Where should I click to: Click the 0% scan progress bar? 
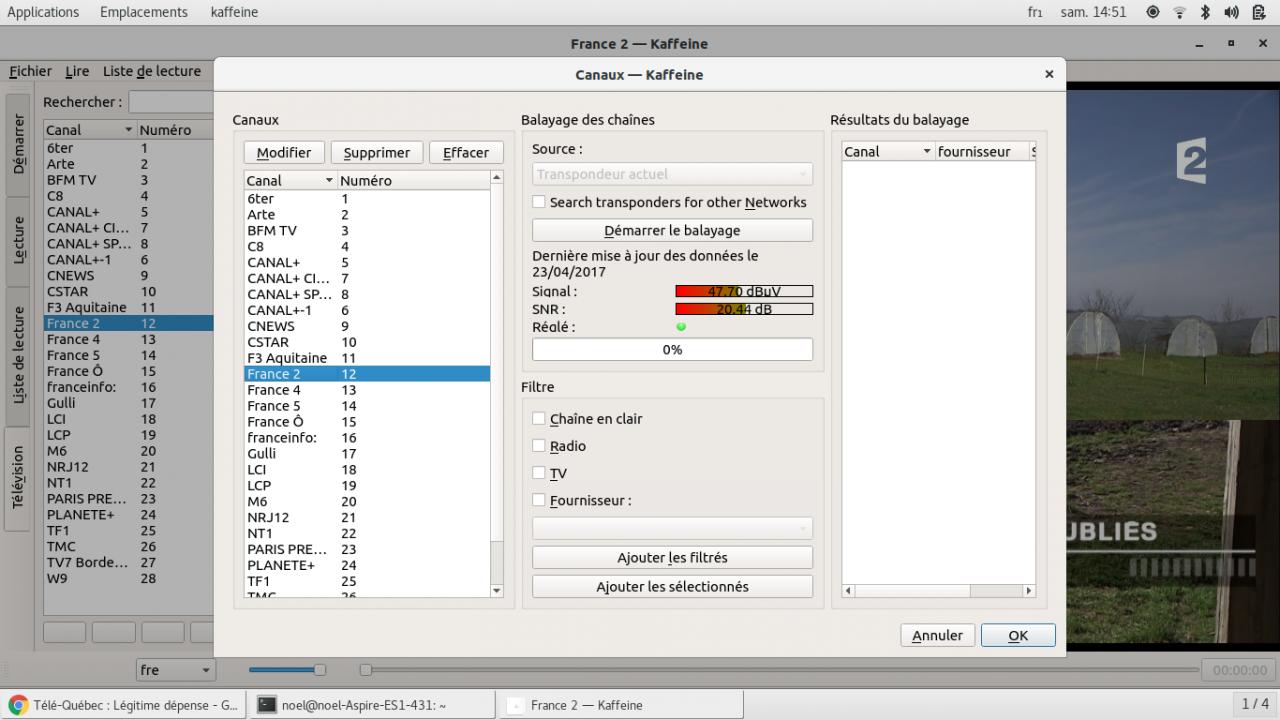click(672, 350)
